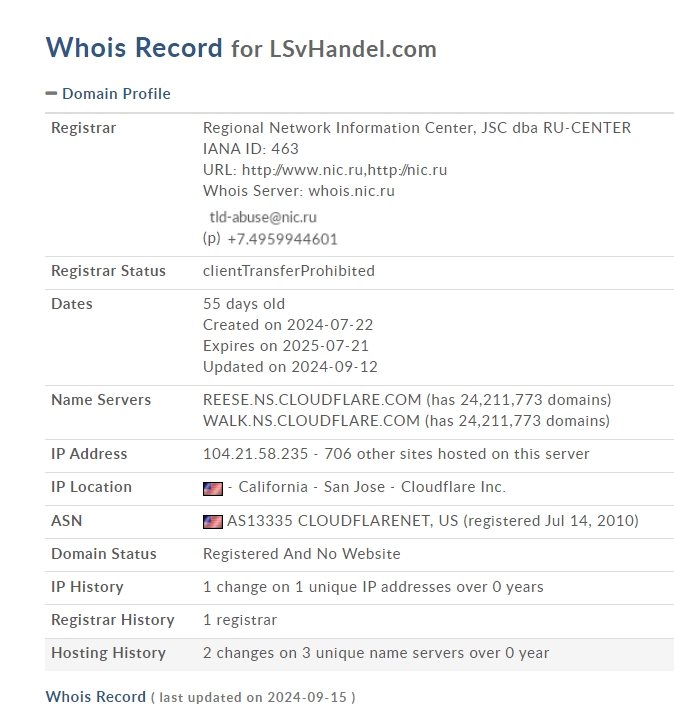Select the '55 days old' text
The height and width of the screenshot is (714, 674).
[x=244, y=304]
